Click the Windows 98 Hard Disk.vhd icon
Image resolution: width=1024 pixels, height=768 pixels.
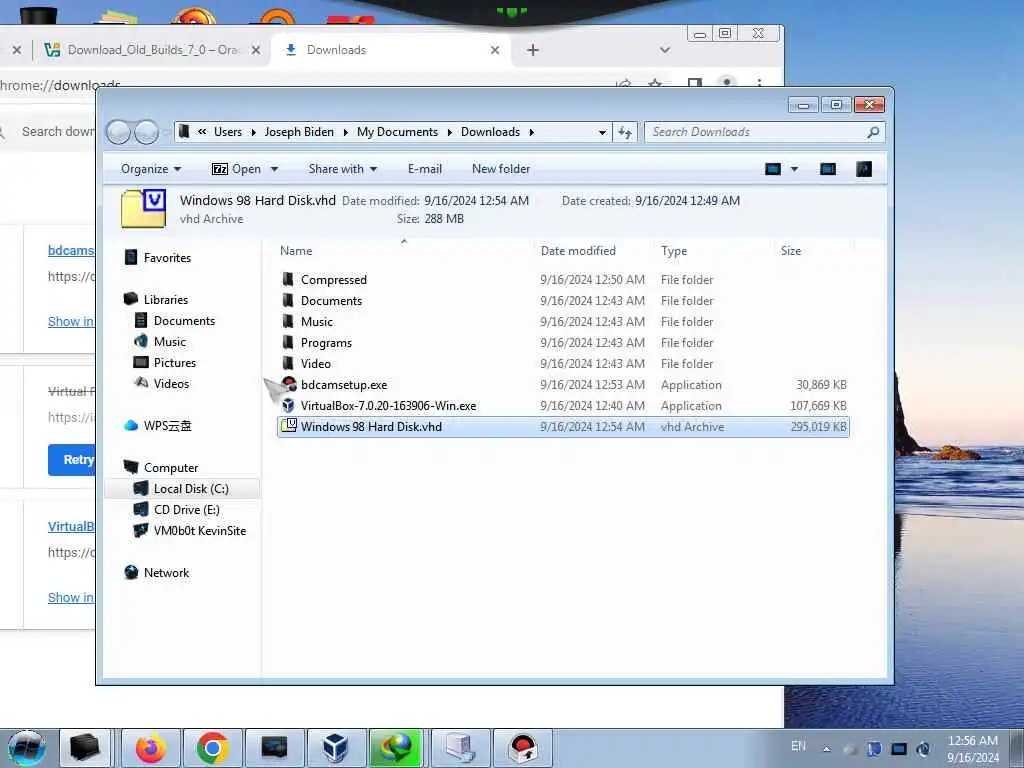[x=289, y=426]
